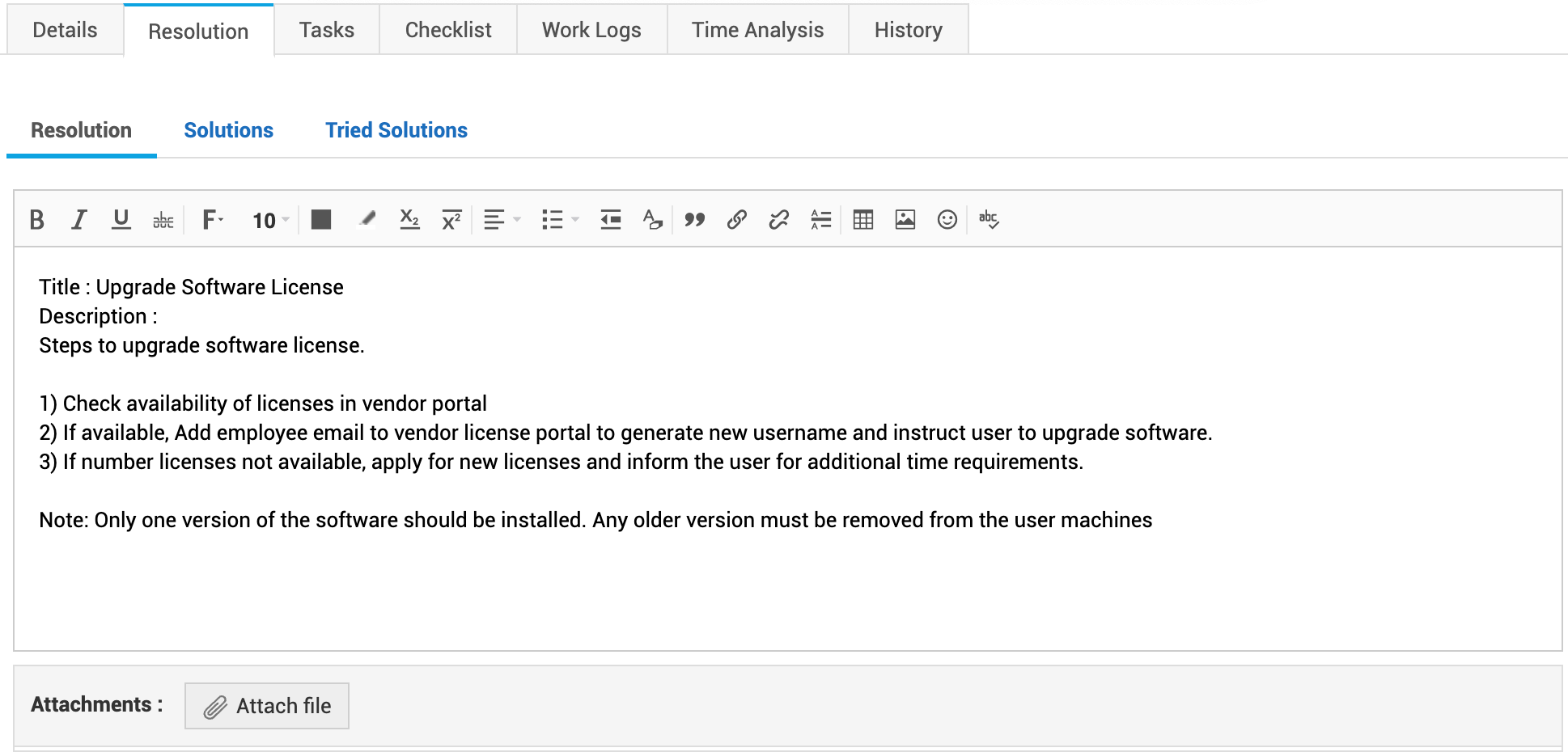Click the indent icon
Viewport: 1568px width, 752px height.
tap(611, 220)
